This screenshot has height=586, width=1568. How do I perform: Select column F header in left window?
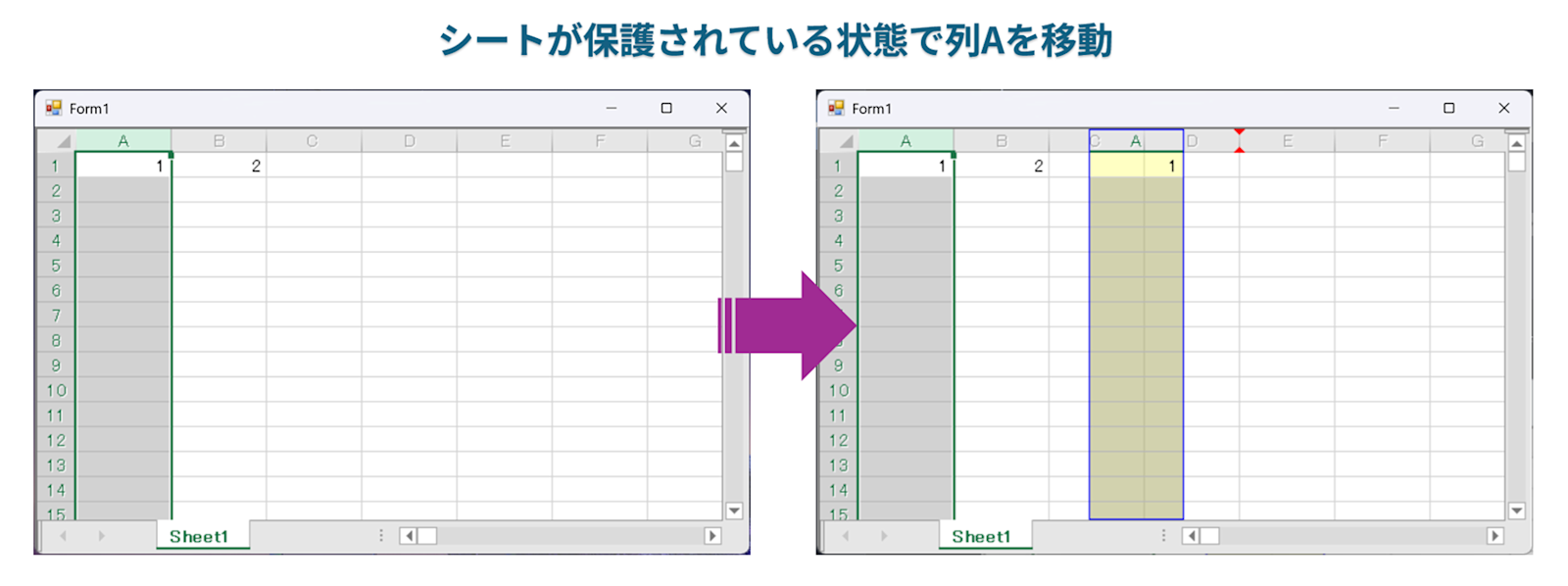pyautogui.click(x=600, y=141)
